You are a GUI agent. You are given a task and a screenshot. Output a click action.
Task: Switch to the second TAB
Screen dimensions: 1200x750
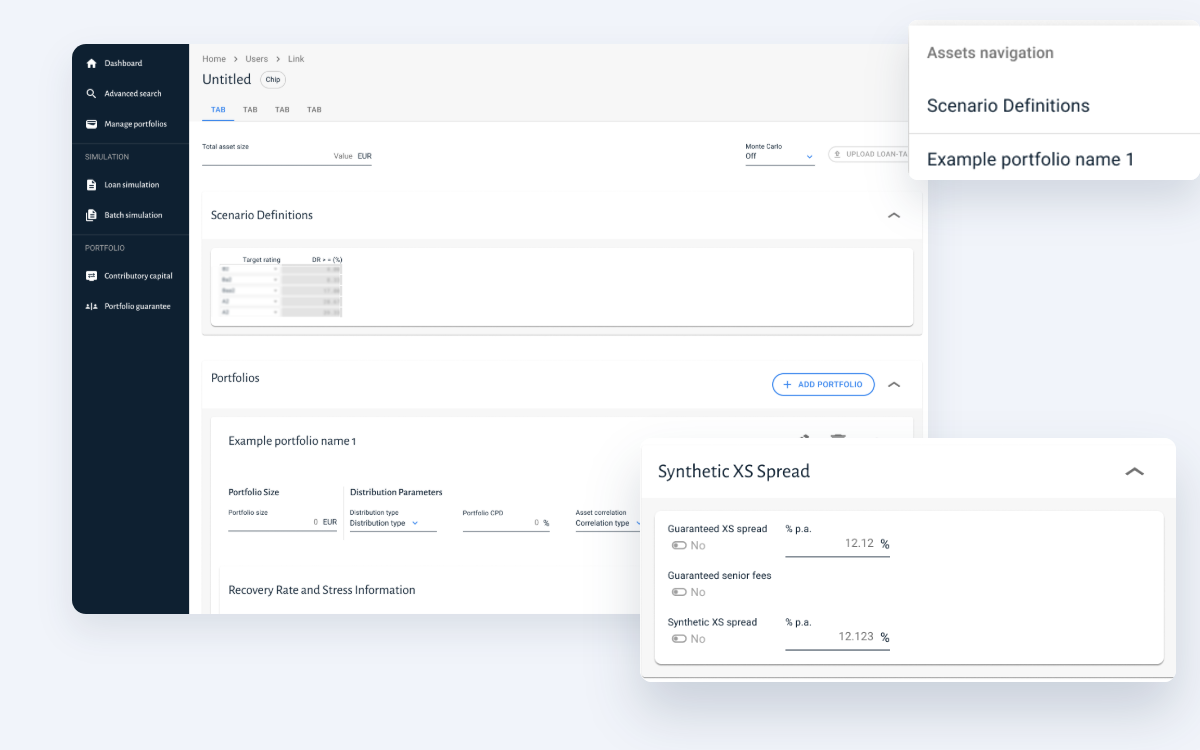(x=250, y=110)
